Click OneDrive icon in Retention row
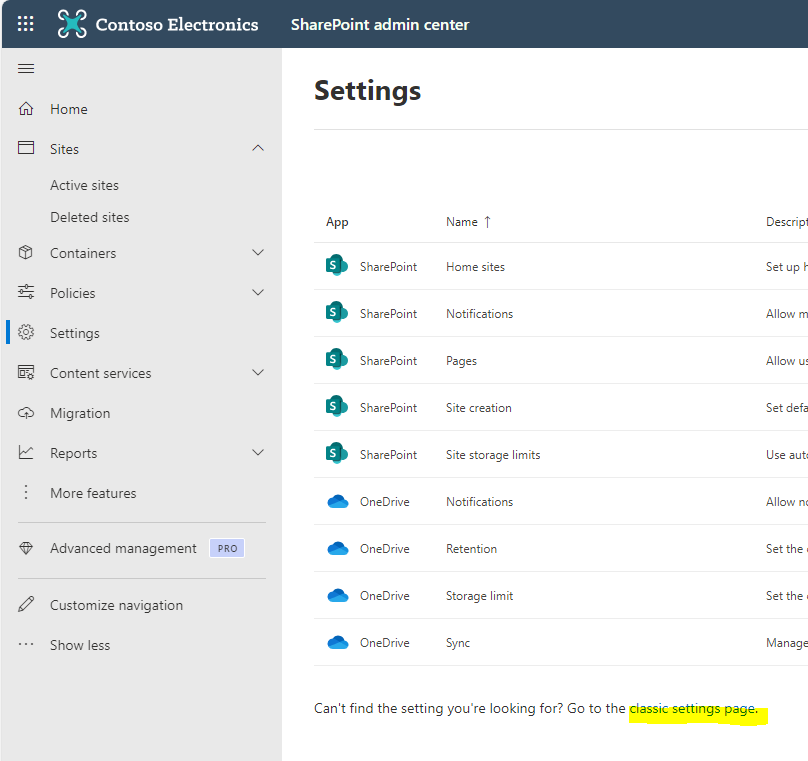This screenshot has width=808, height=761. [338, 548]
